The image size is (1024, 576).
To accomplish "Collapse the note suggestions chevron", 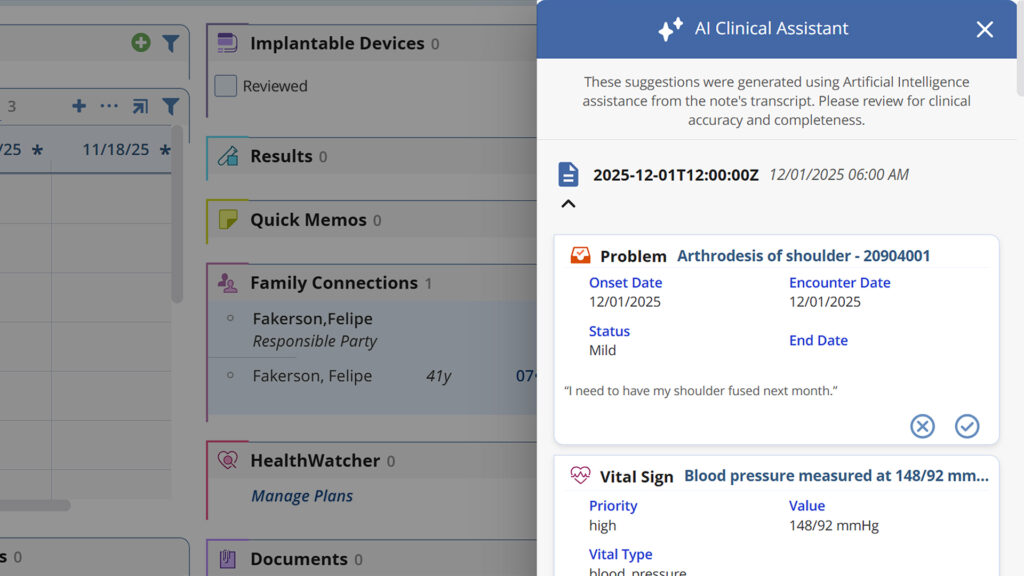I will click(x=568, y=204).
